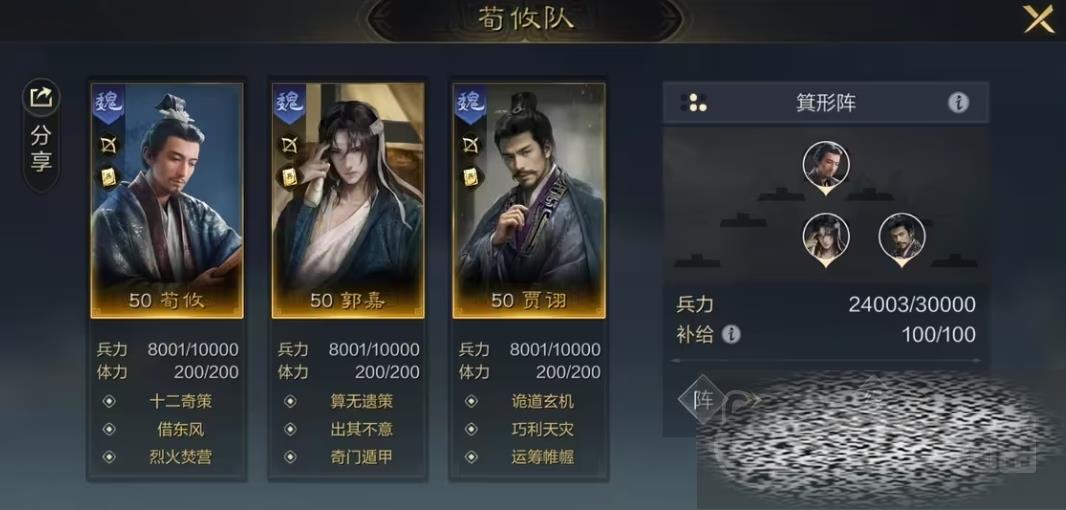Click the bow troop icon on 郭嘉's card
The height and width of the screenshot is (510, 1066).
pyautogui.click(x=290, y=145)
